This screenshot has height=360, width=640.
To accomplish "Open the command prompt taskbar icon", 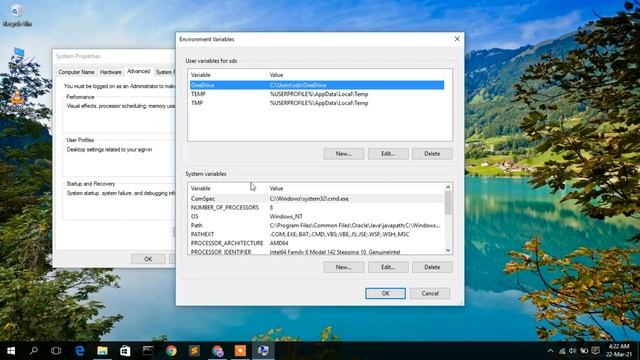I will click(x=148, y=351).
